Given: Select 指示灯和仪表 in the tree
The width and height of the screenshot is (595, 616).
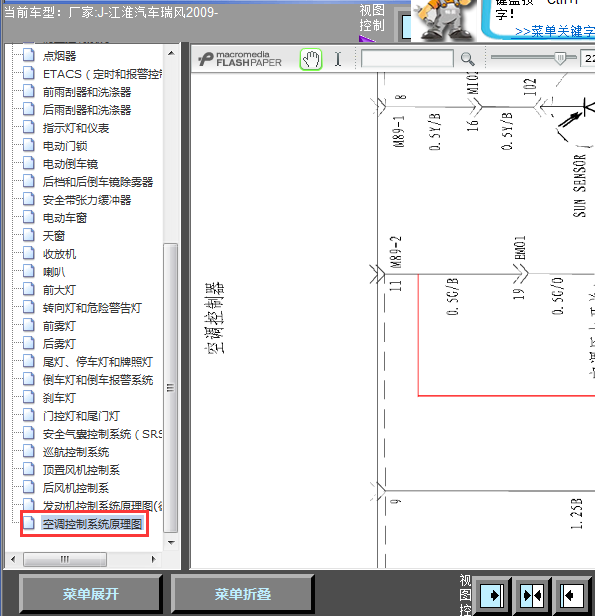Looking at the screenshot, I should pos(76,128).
